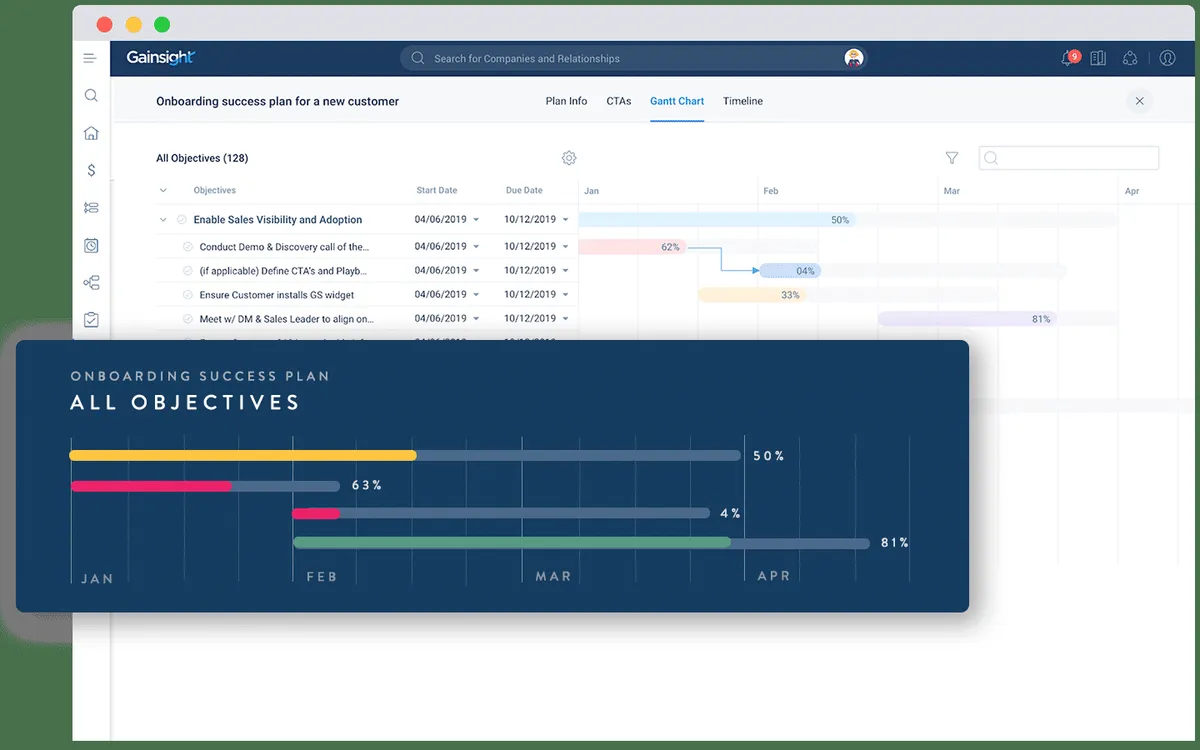The width and height of the screenshot is (1200, 750).
Task: Open the dollar sign revenue icon
Action: (91, 170)
